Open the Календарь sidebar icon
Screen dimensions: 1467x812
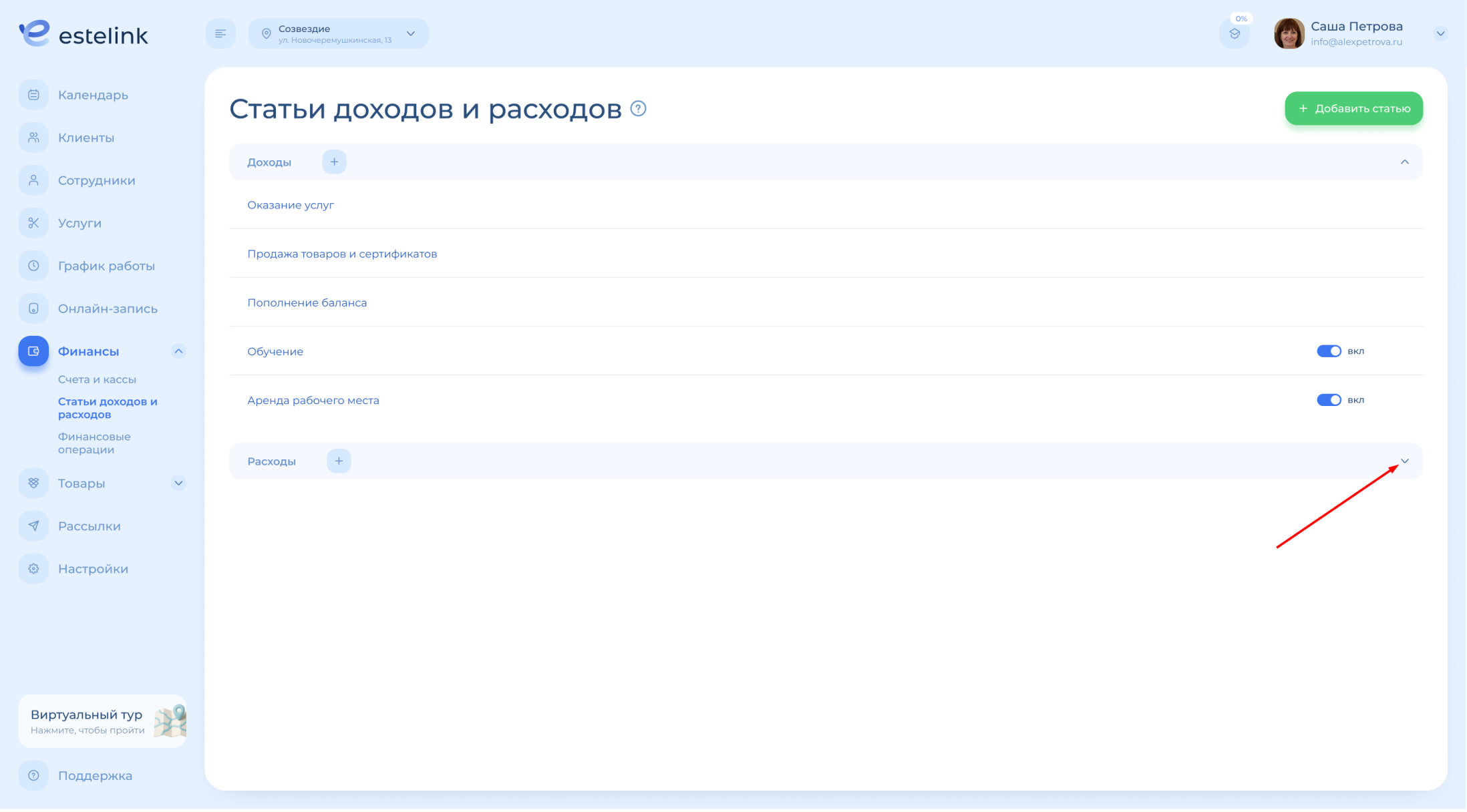click(33, 95)
